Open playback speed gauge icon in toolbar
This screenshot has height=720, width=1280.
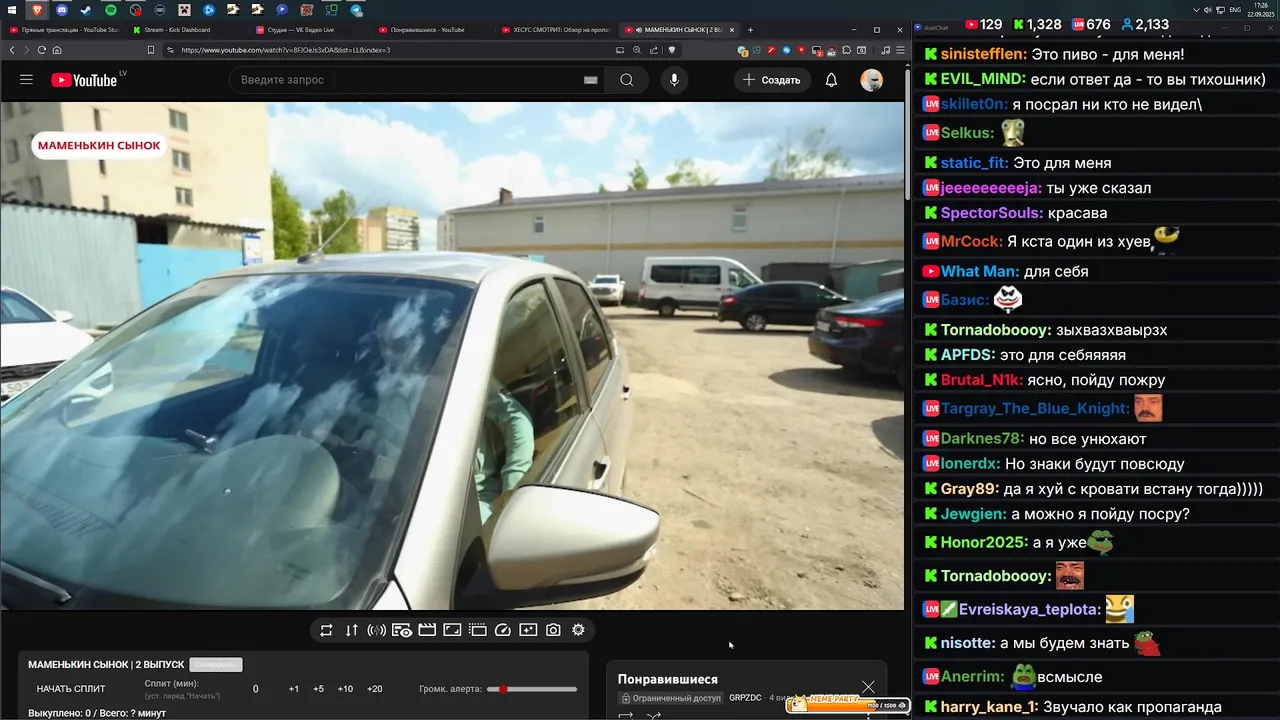point(503,630)
